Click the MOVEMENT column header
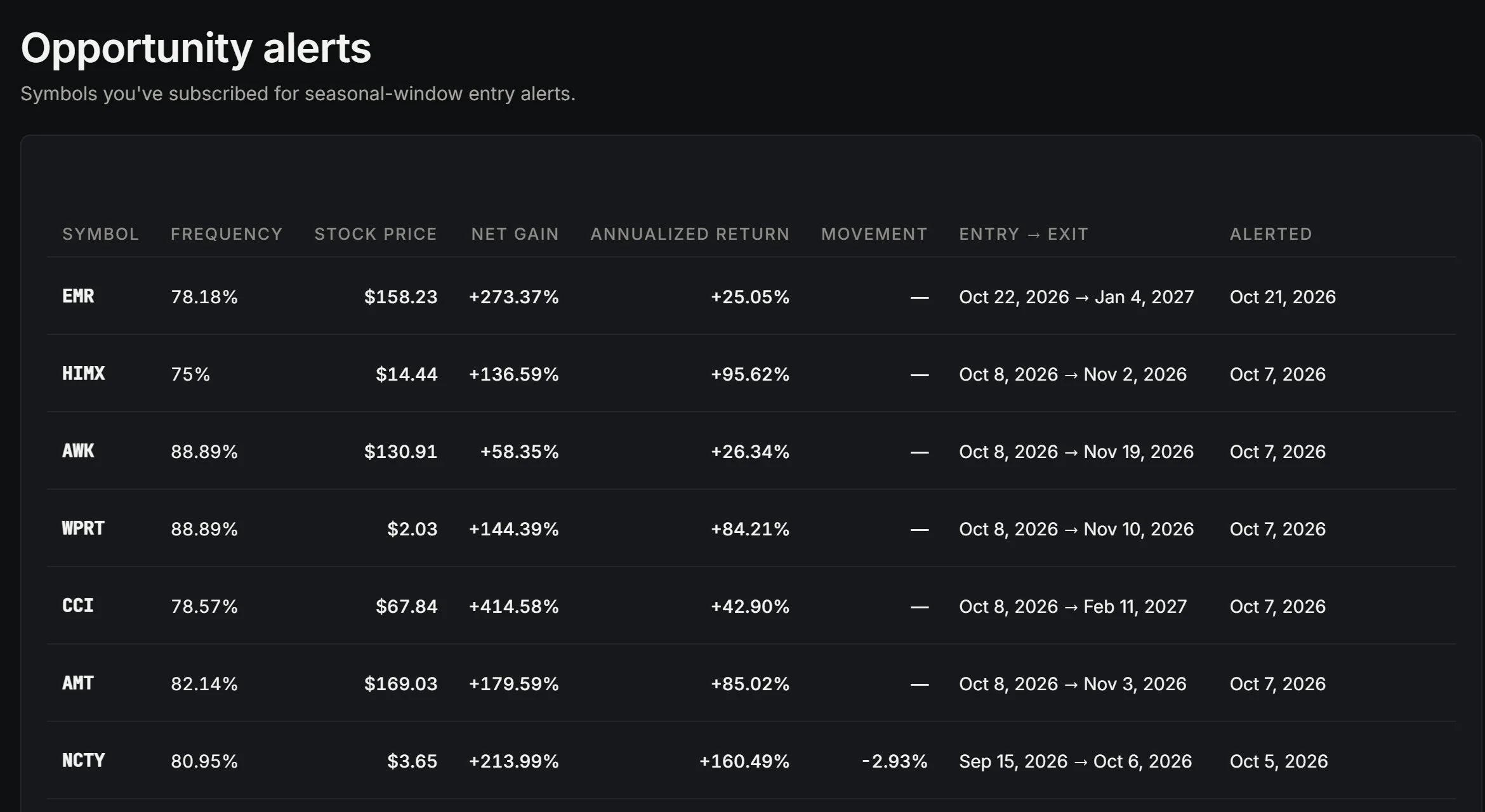Viewport: 1485px width, 812px height. (874, 234)
